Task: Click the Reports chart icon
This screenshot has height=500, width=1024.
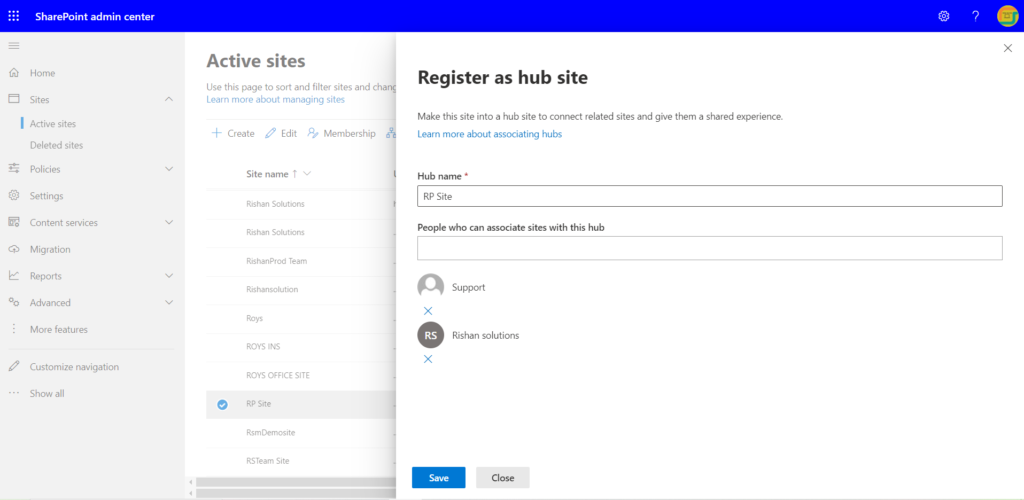Action: [14, 276]
